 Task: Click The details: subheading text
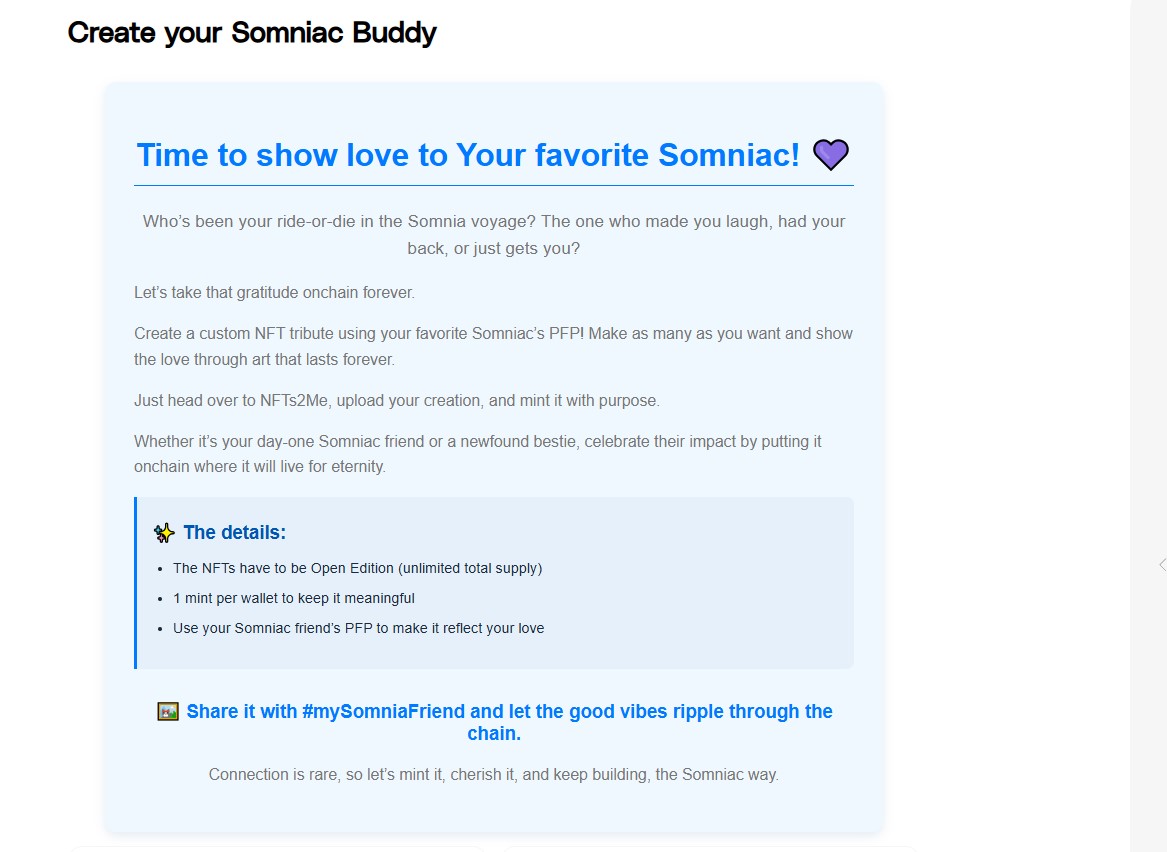click(234, 533)
